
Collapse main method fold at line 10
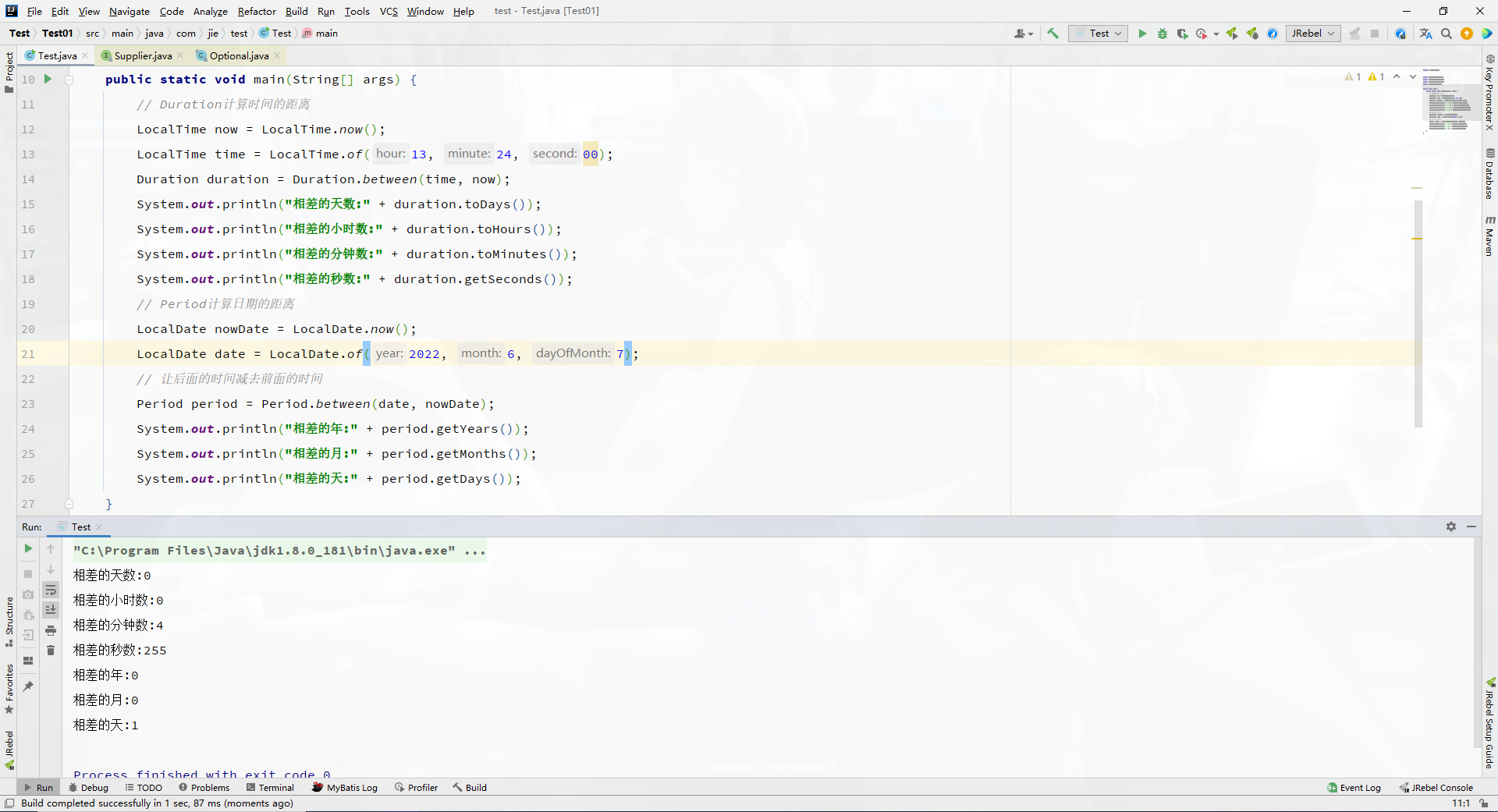click(x=69, y=80)
